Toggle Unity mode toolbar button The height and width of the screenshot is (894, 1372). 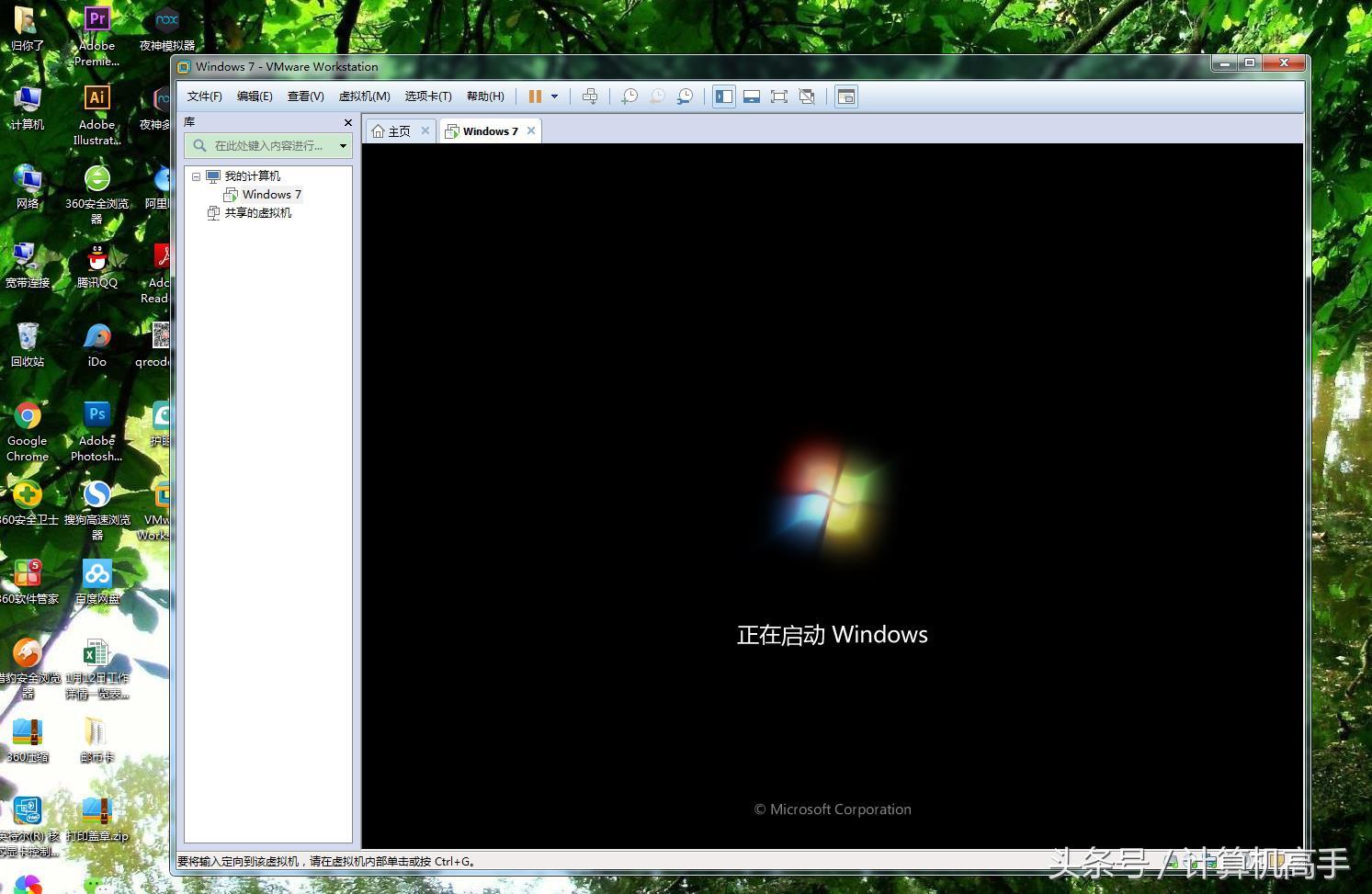pyautogui.click(x=807, y=96)
